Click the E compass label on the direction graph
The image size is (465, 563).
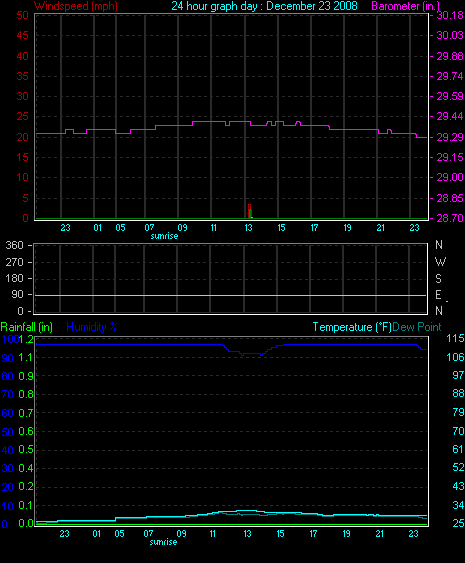click(438, 295)
